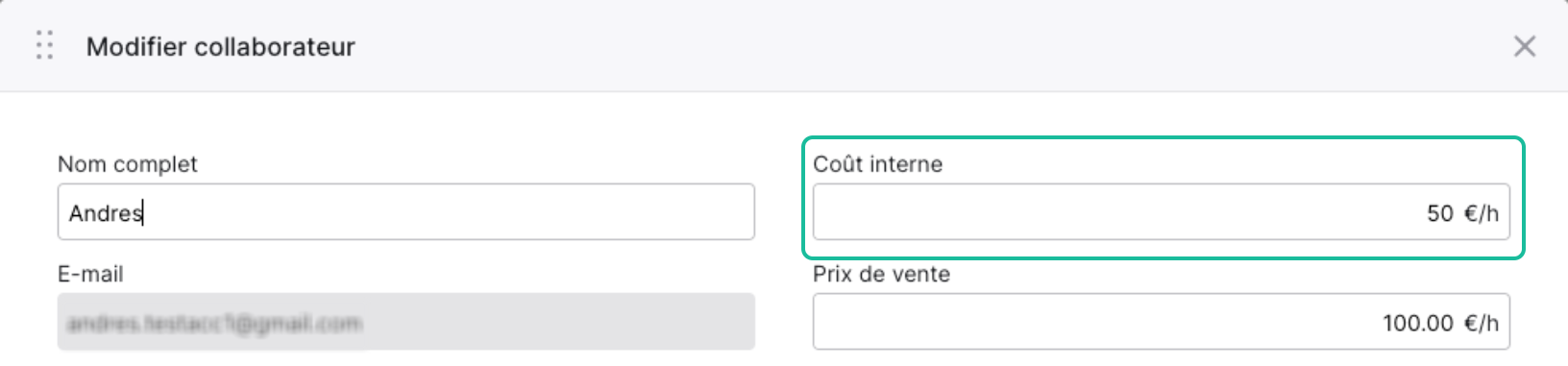Screen dimensions: 1568x366
Task: Click the €/h unit beside 50
Action: tap(1481, 213)
